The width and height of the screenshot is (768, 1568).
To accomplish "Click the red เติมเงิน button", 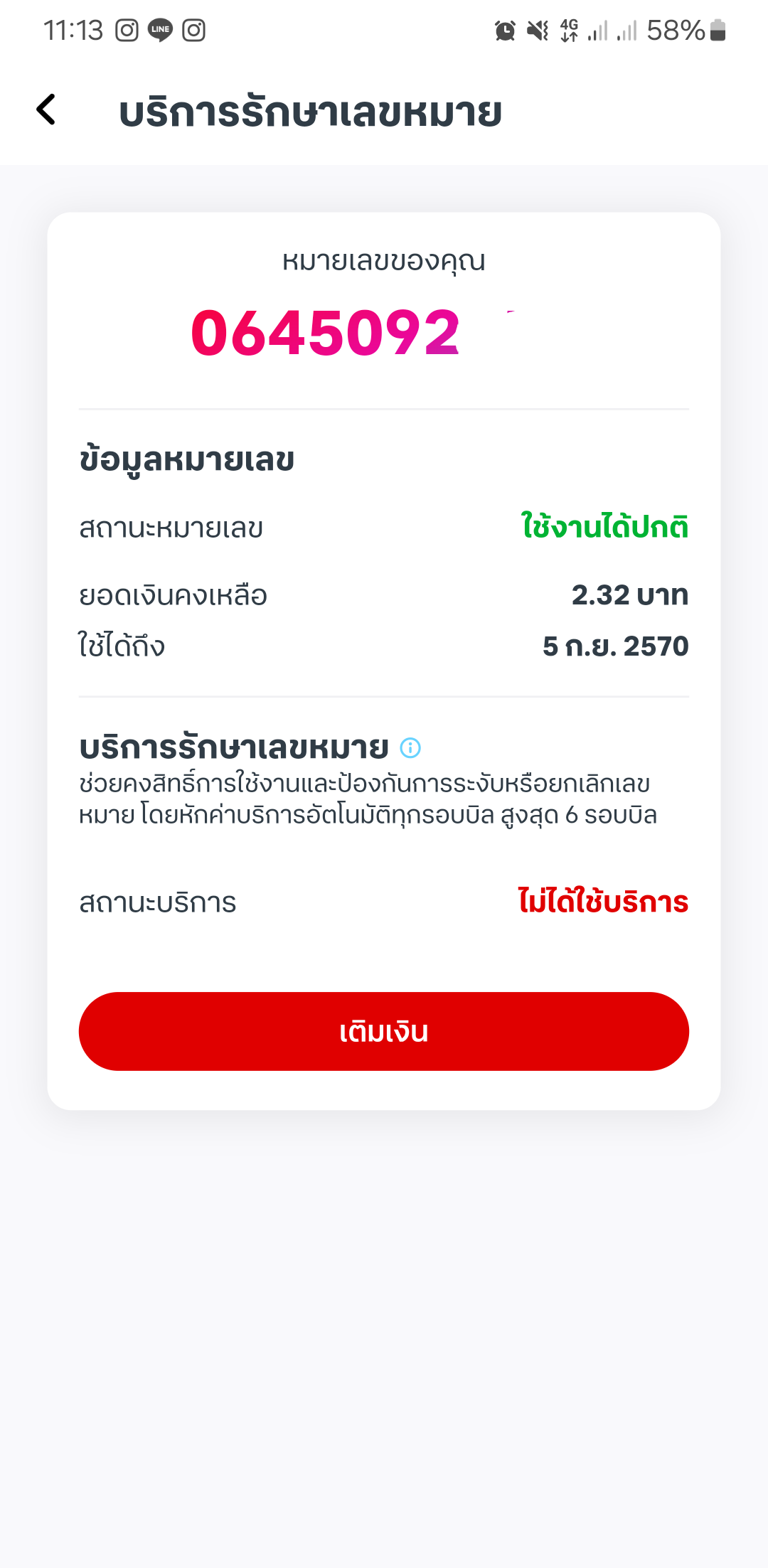I will point(384,1031).
